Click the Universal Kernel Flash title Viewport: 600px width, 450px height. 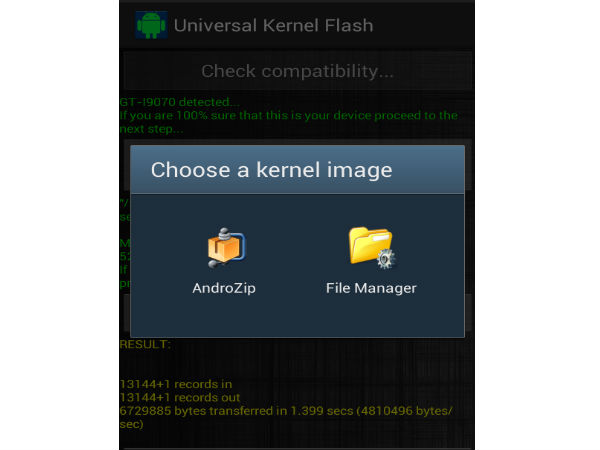pos(273,26)
